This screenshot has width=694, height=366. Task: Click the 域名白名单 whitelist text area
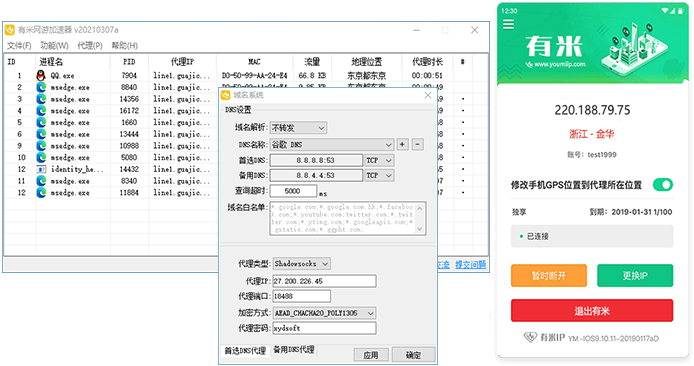point(348,218)
